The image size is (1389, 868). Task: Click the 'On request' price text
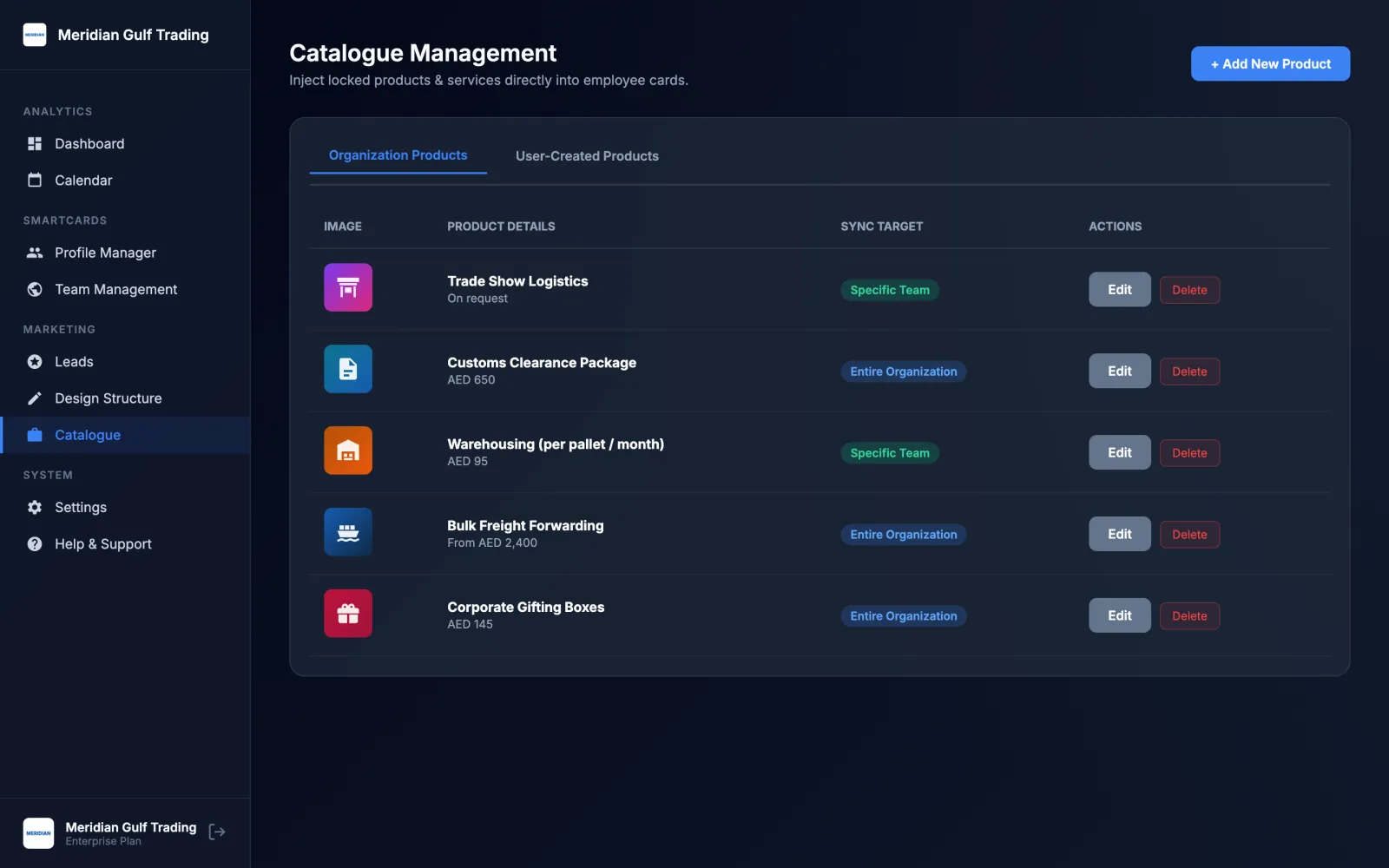[x=477, y=299]
